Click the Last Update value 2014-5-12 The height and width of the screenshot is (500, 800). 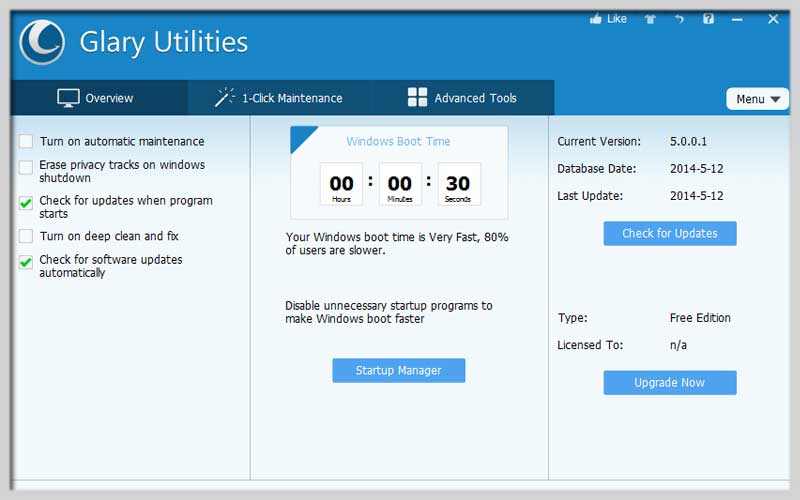click(696, 195)
